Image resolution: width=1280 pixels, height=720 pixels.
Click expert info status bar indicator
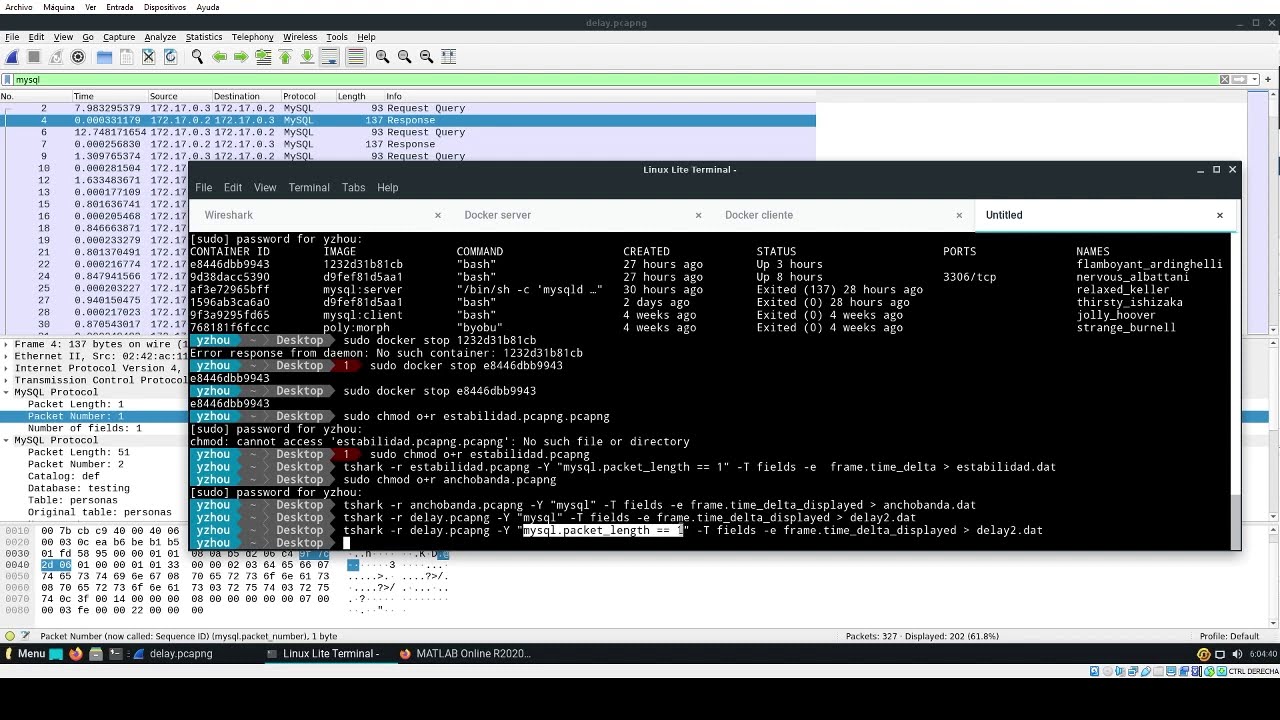(x=10, y=636)
